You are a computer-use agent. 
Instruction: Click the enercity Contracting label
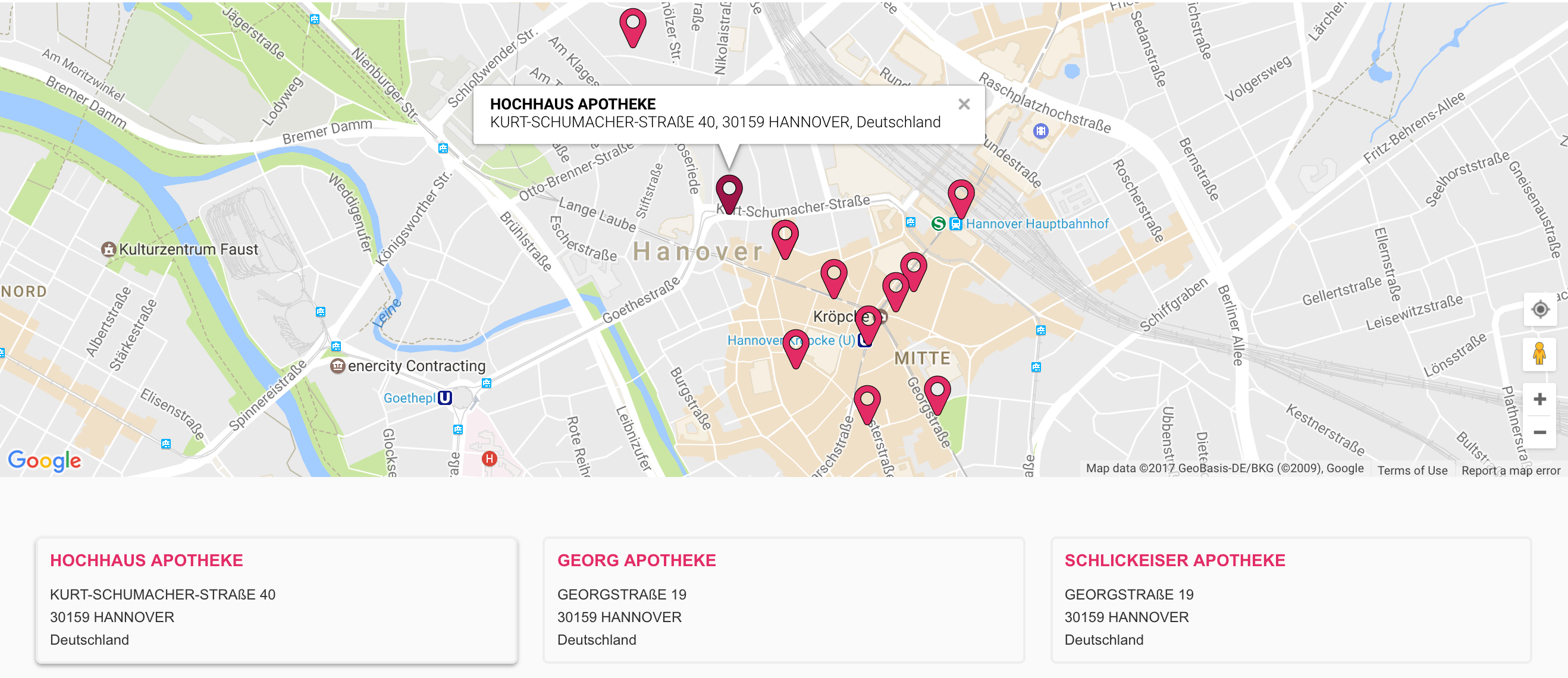(417, 366)
